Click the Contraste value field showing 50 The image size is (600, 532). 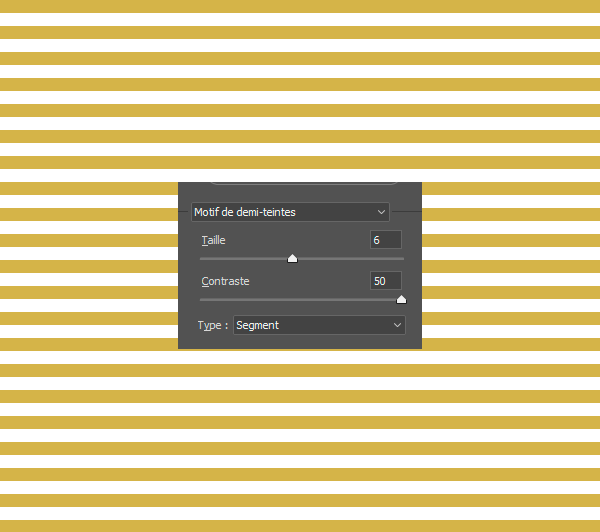[386, 282]
